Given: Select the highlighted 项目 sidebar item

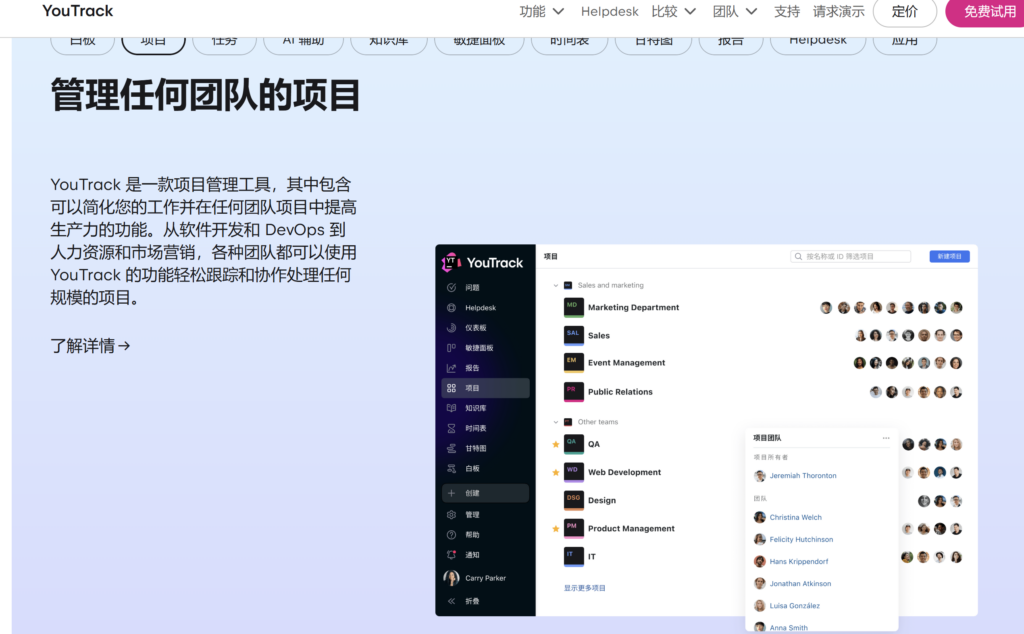Looking at the screenshot, I should pyautogui.click(x=485, y=388).
